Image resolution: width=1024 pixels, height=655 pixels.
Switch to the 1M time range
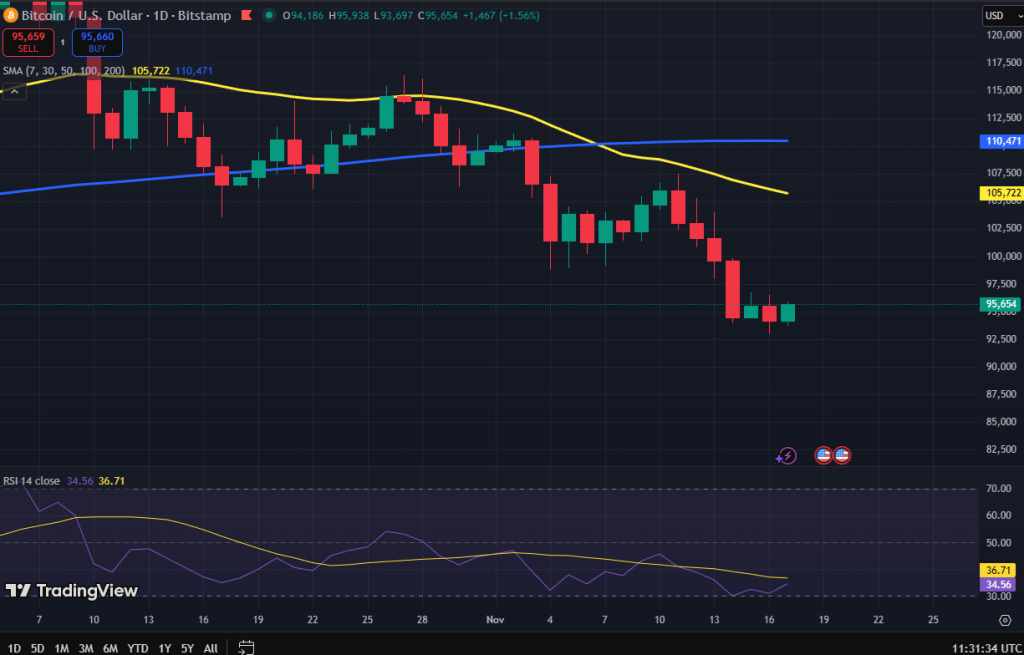(62, 648)
